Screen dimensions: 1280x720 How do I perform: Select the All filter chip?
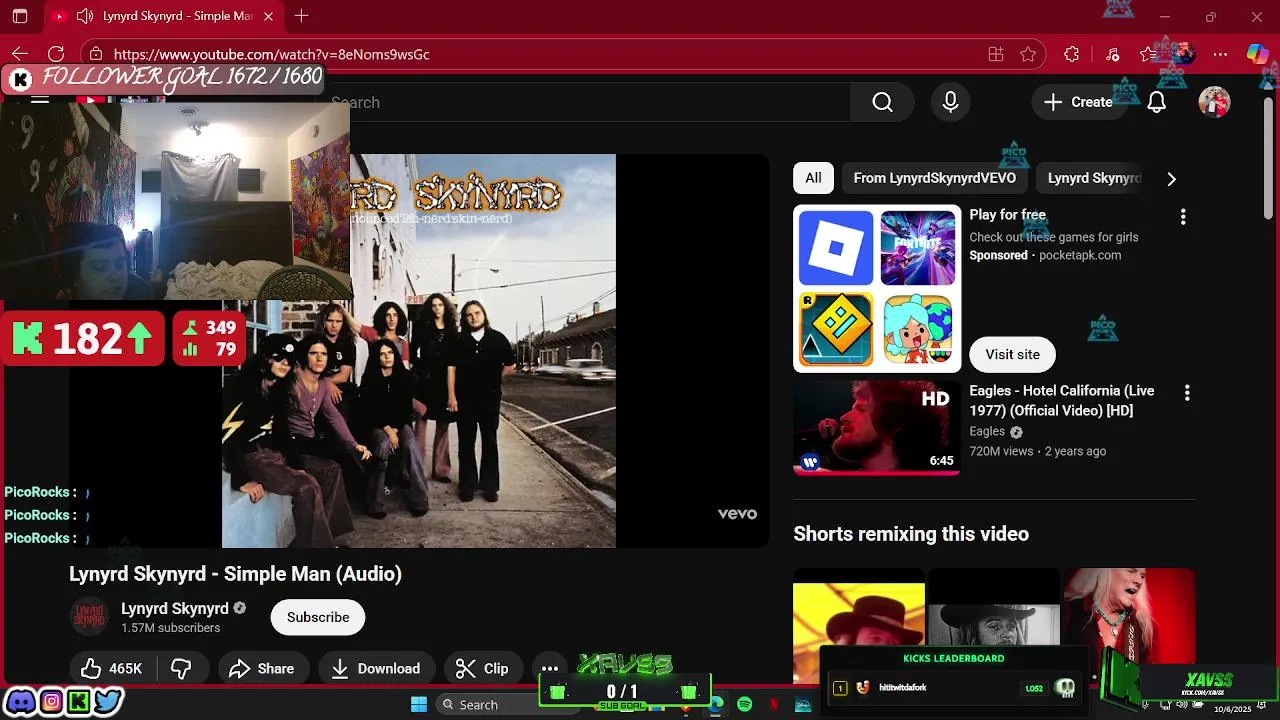[x=813, y=178]
